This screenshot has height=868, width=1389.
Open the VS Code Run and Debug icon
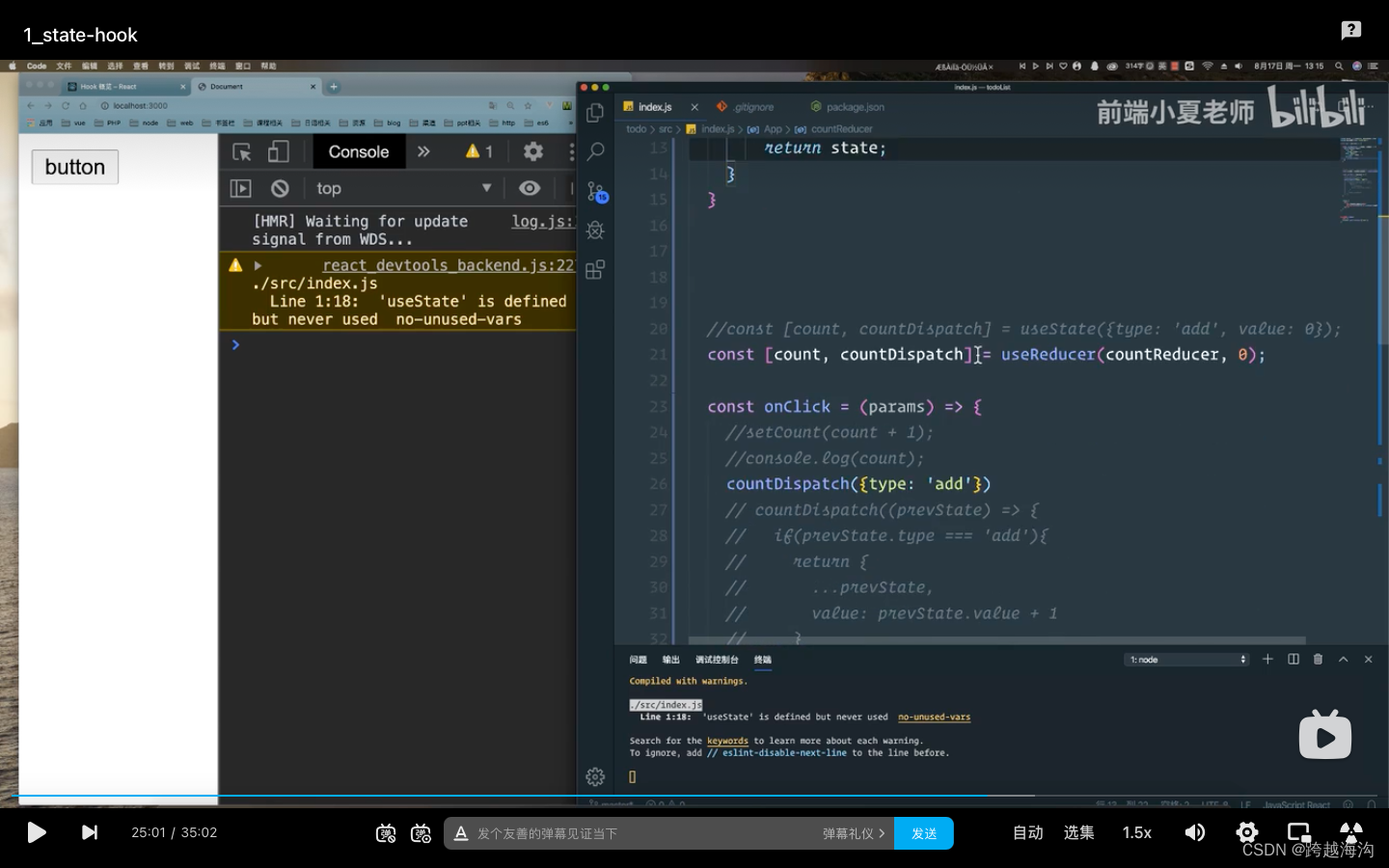point(595,230)
